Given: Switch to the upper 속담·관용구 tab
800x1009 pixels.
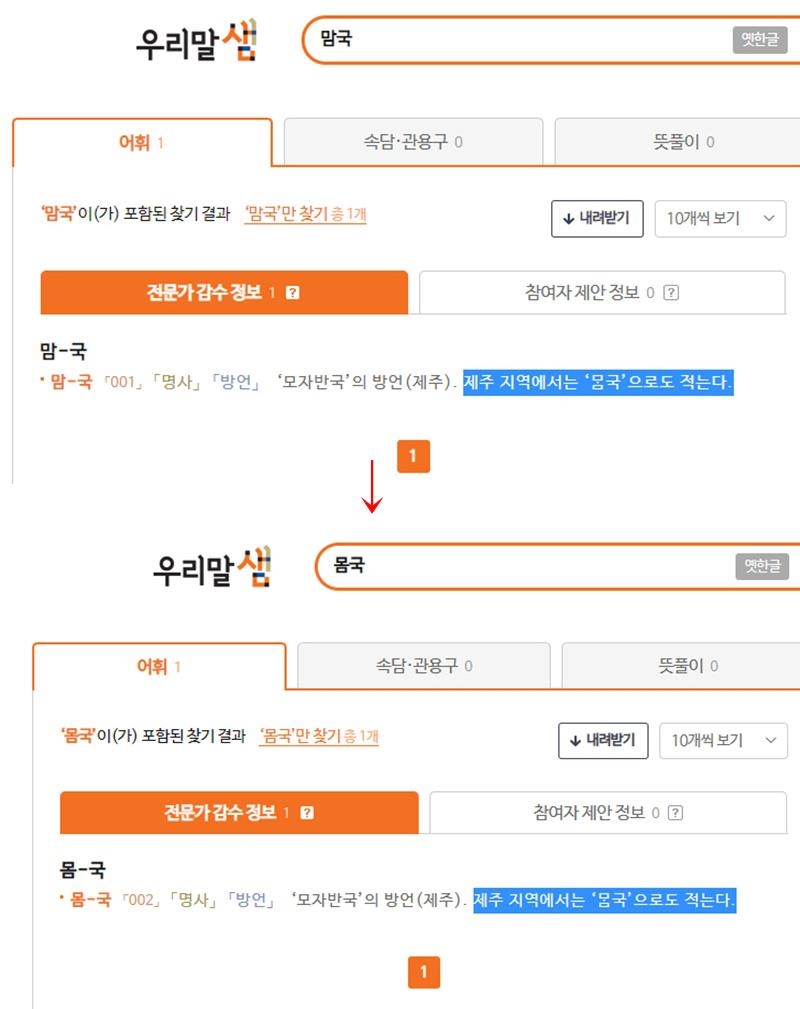Looking at the screenshot, I should point(413,142).
